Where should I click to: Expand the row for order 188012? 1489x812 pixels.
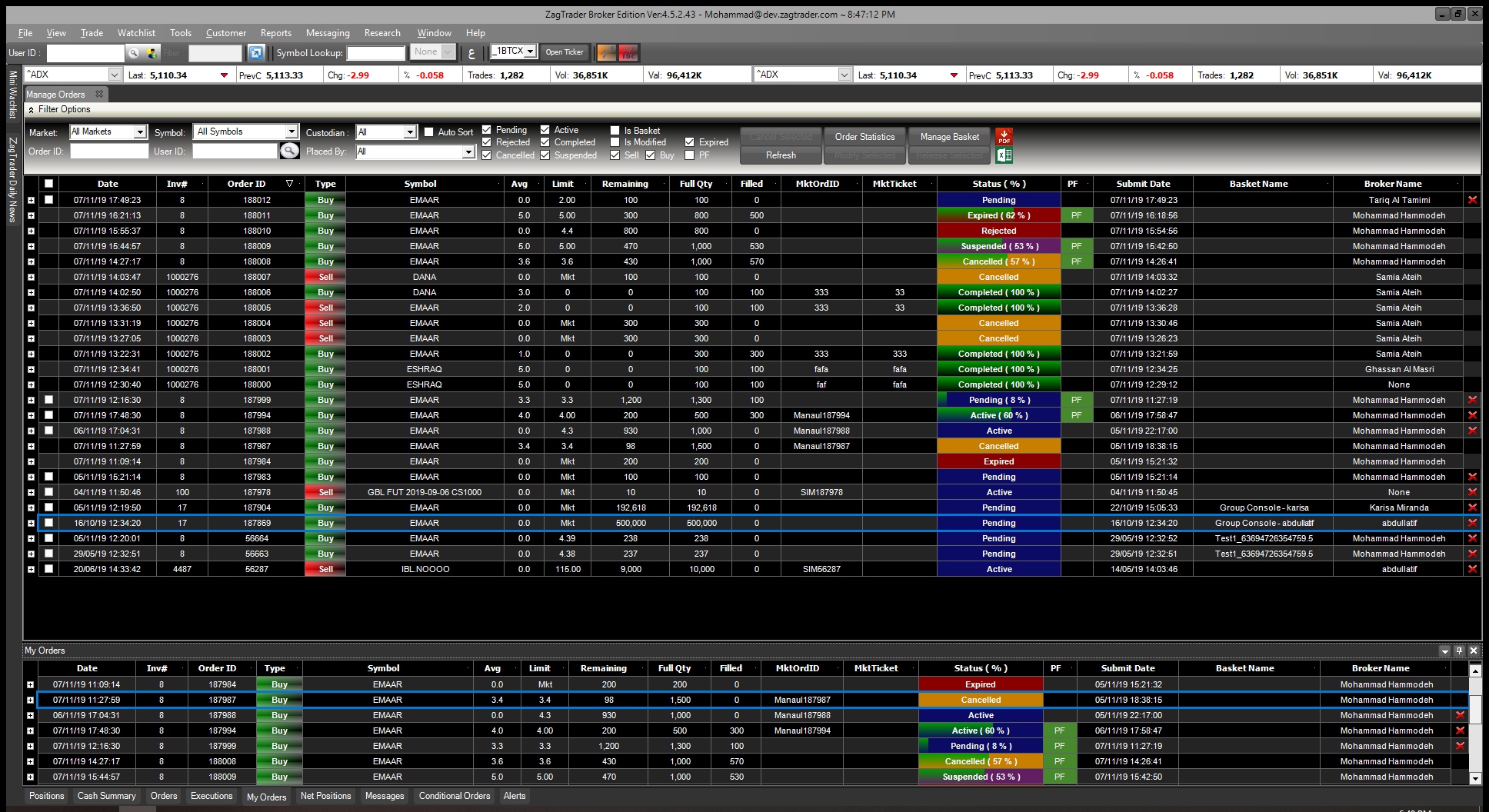tap(32, 200)
